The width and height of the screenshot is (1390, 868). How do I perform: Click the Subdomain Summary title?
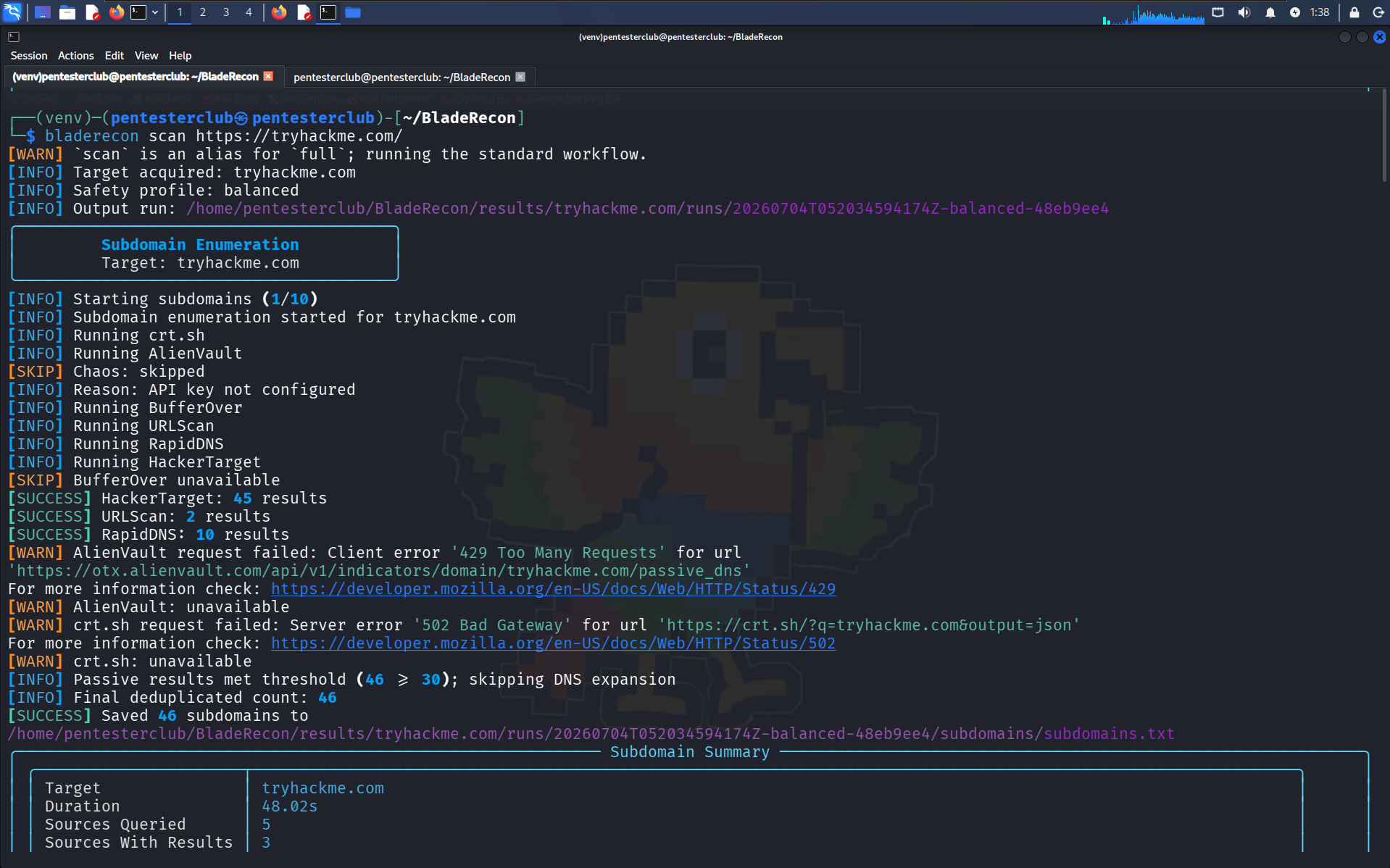[690, 752]
